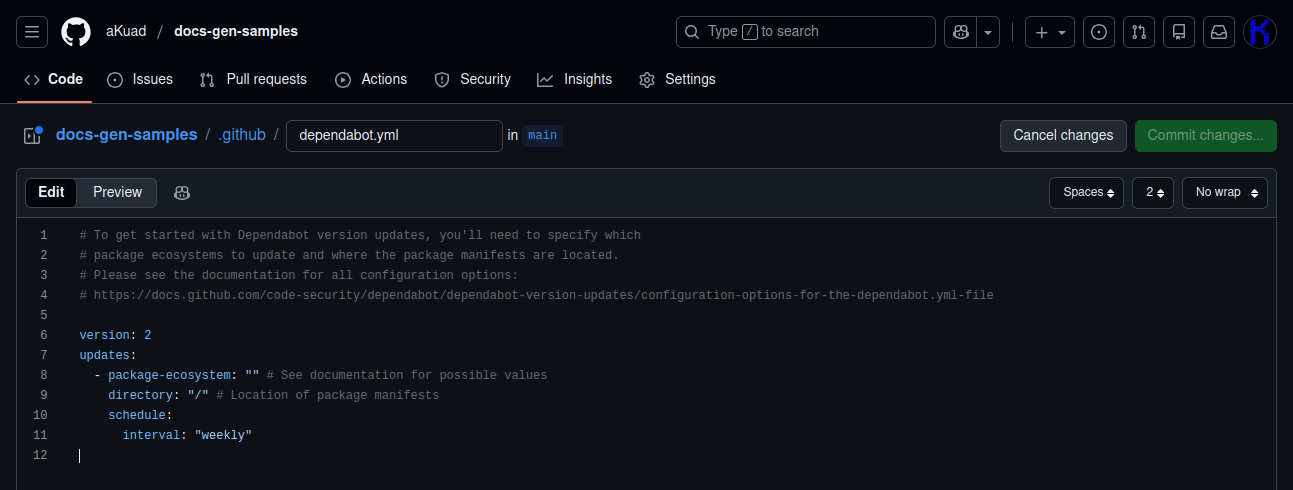This screenshot has width=1293, height=490.
Task: Switch to the Code tab
Action: pos(54,79)
